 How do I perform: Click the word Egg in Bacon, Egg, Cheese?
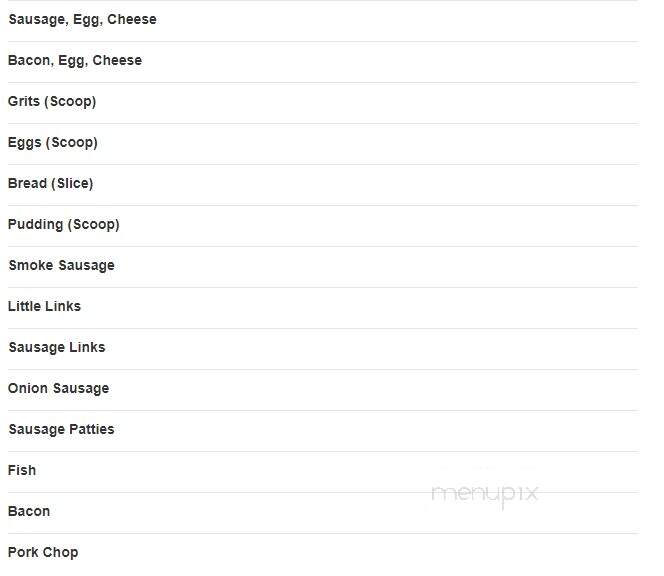tap(73, 61)
